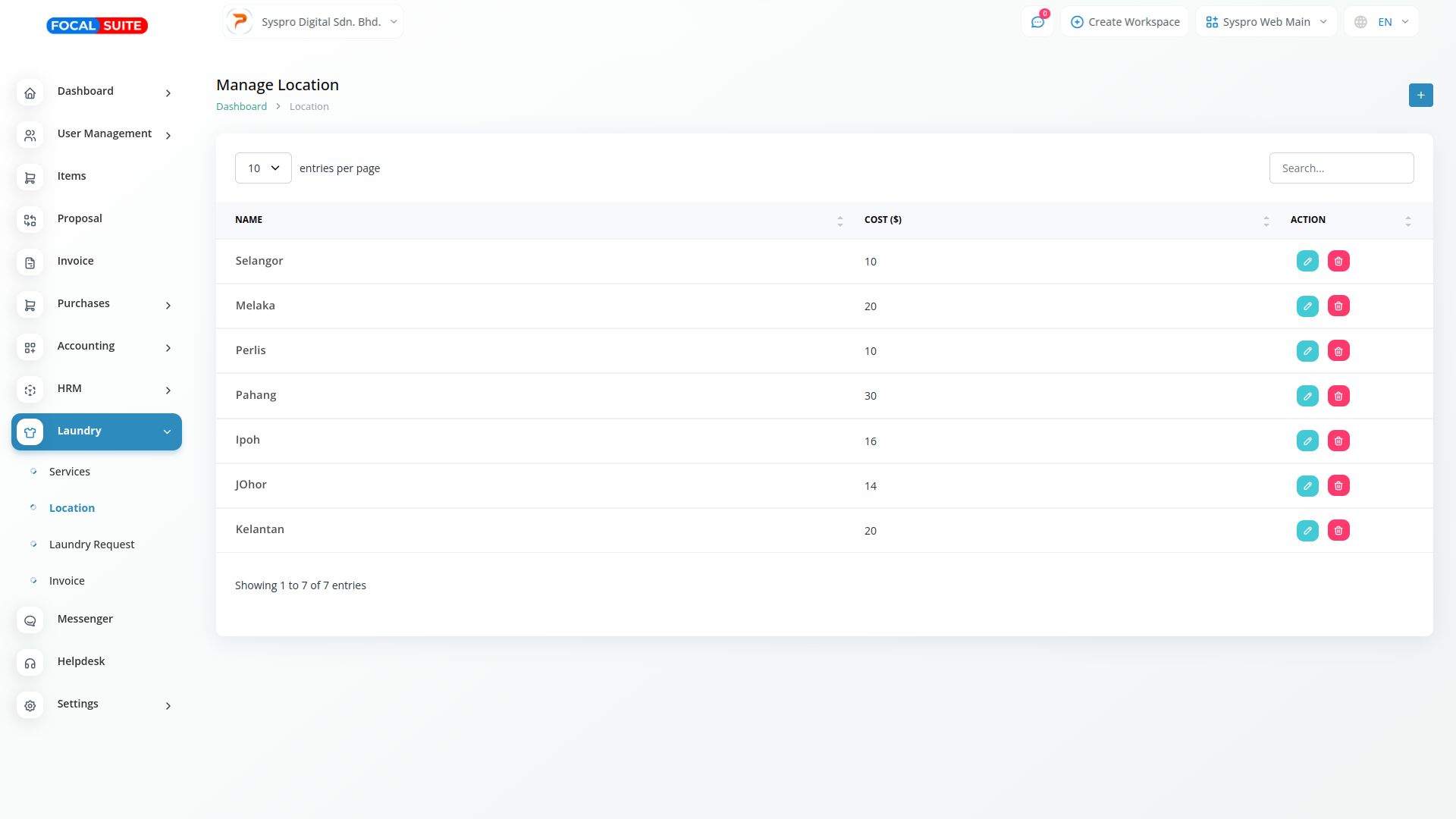Add new location with plus button
The width and height of the screenshot is (1456, 819).
pyautogui.click(x=1420, y=96)
